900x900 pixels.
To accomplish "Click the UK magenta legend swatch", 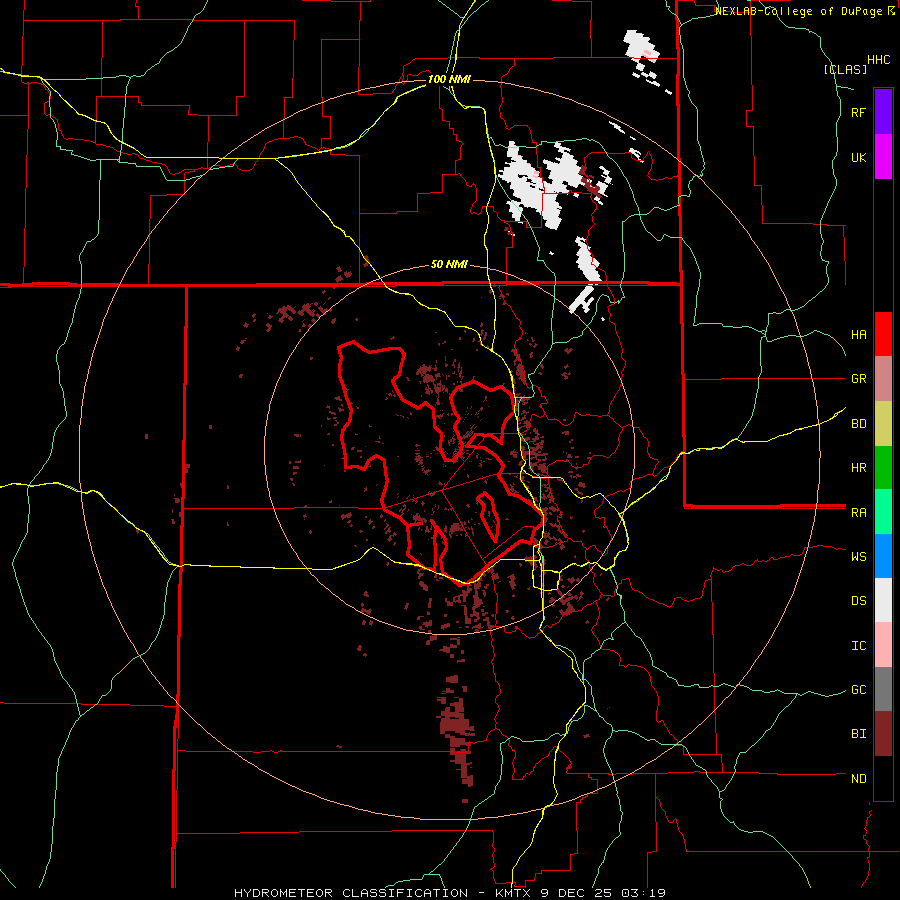I will (x=883, y=157).
